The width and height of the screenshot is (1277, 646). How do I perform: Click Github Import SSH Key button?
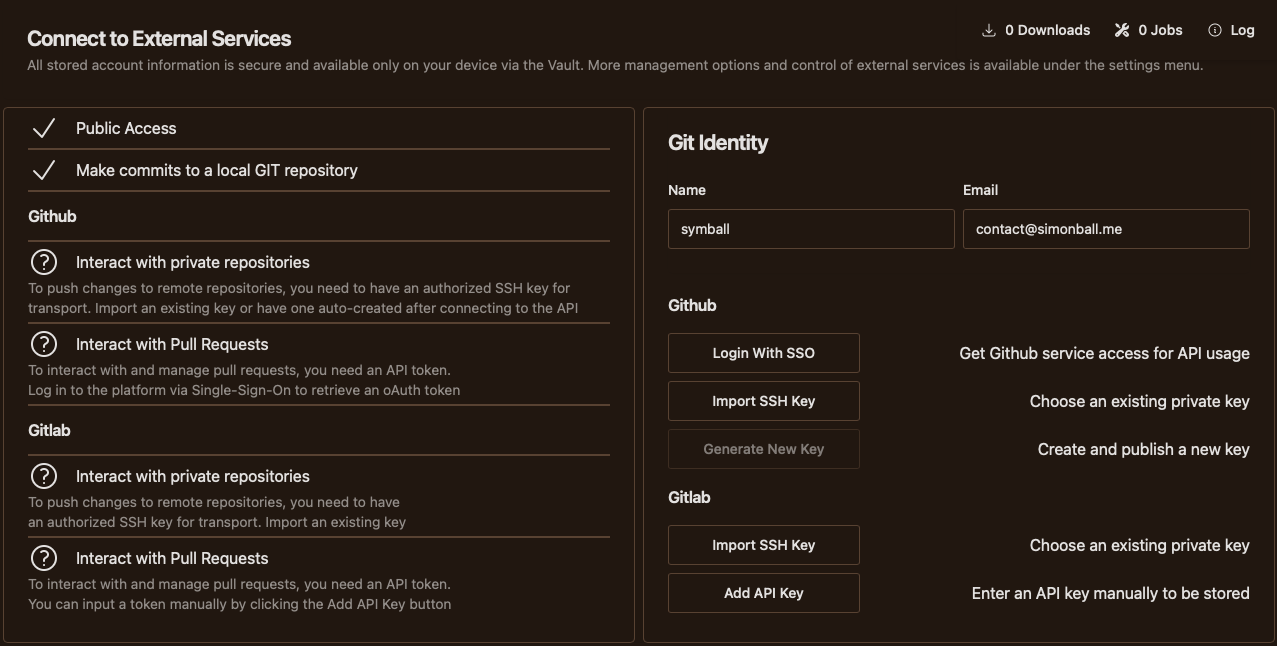[x=764, y=401]
